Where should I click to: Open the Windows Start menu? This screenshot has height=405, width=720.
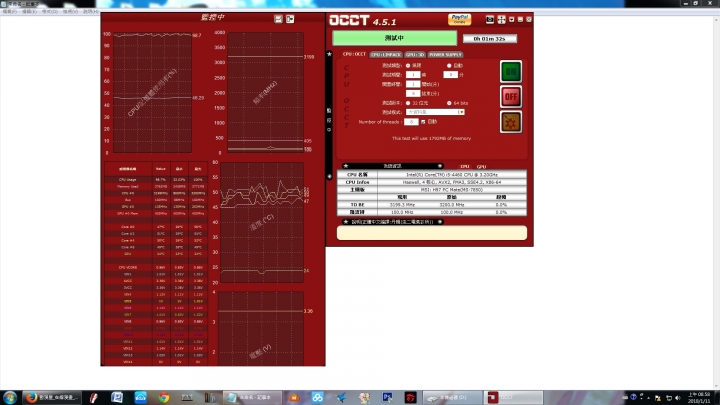10,397
